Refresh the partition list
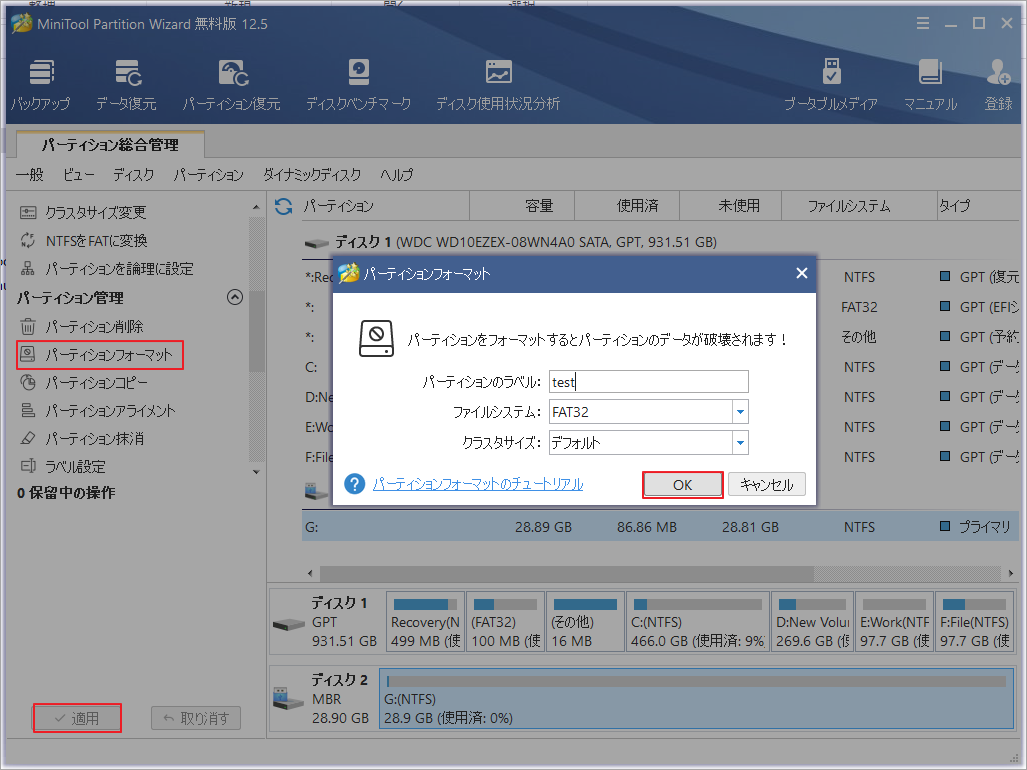Screen dimensions: 1027x770 pos(284,206)
